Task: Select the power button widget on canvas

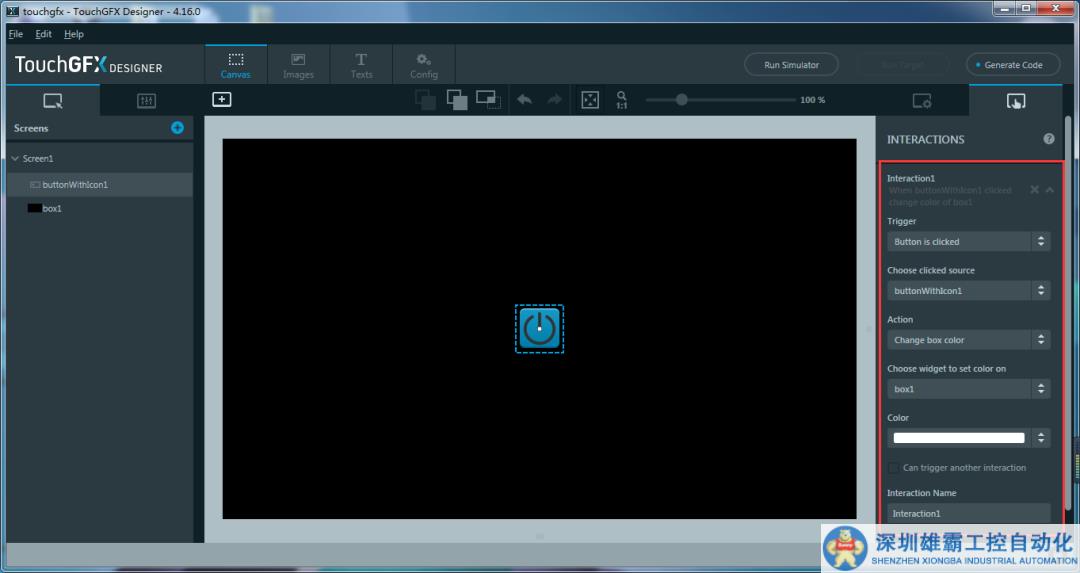Action: 539,329
